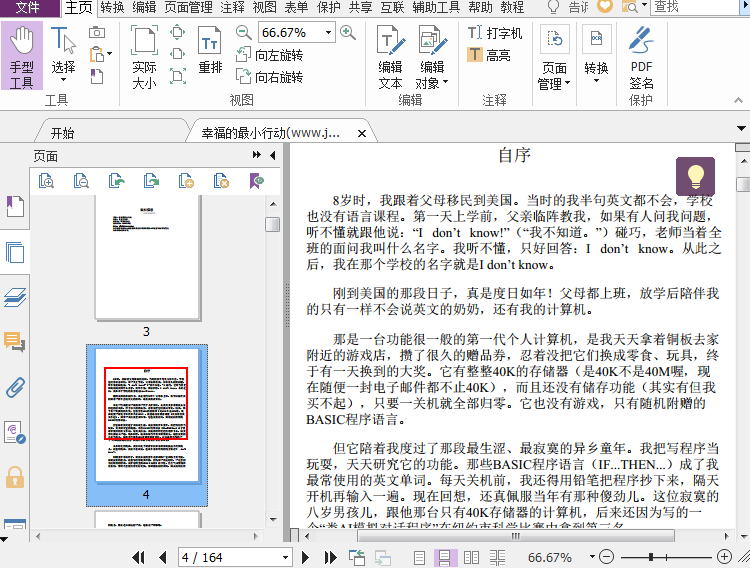This screenshot has width=750, height=568.
Task: Open the Attachments paperclip panel
Action: coord(15,387)
